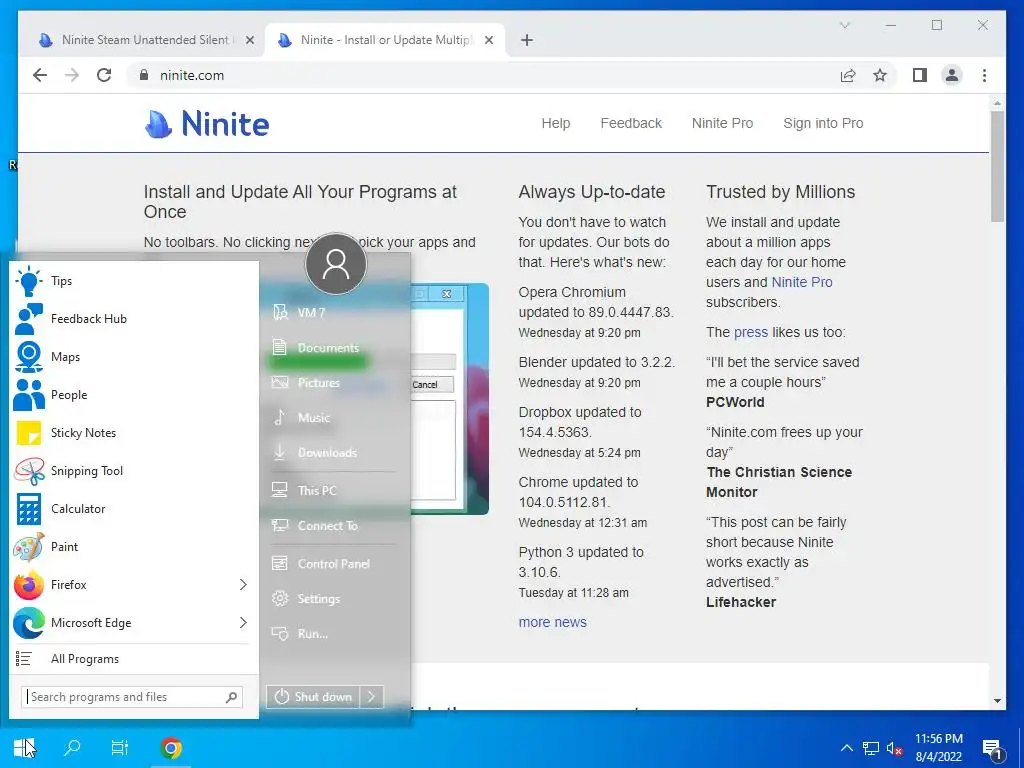
Task: Open Control Panel
Action: [333, 564]
